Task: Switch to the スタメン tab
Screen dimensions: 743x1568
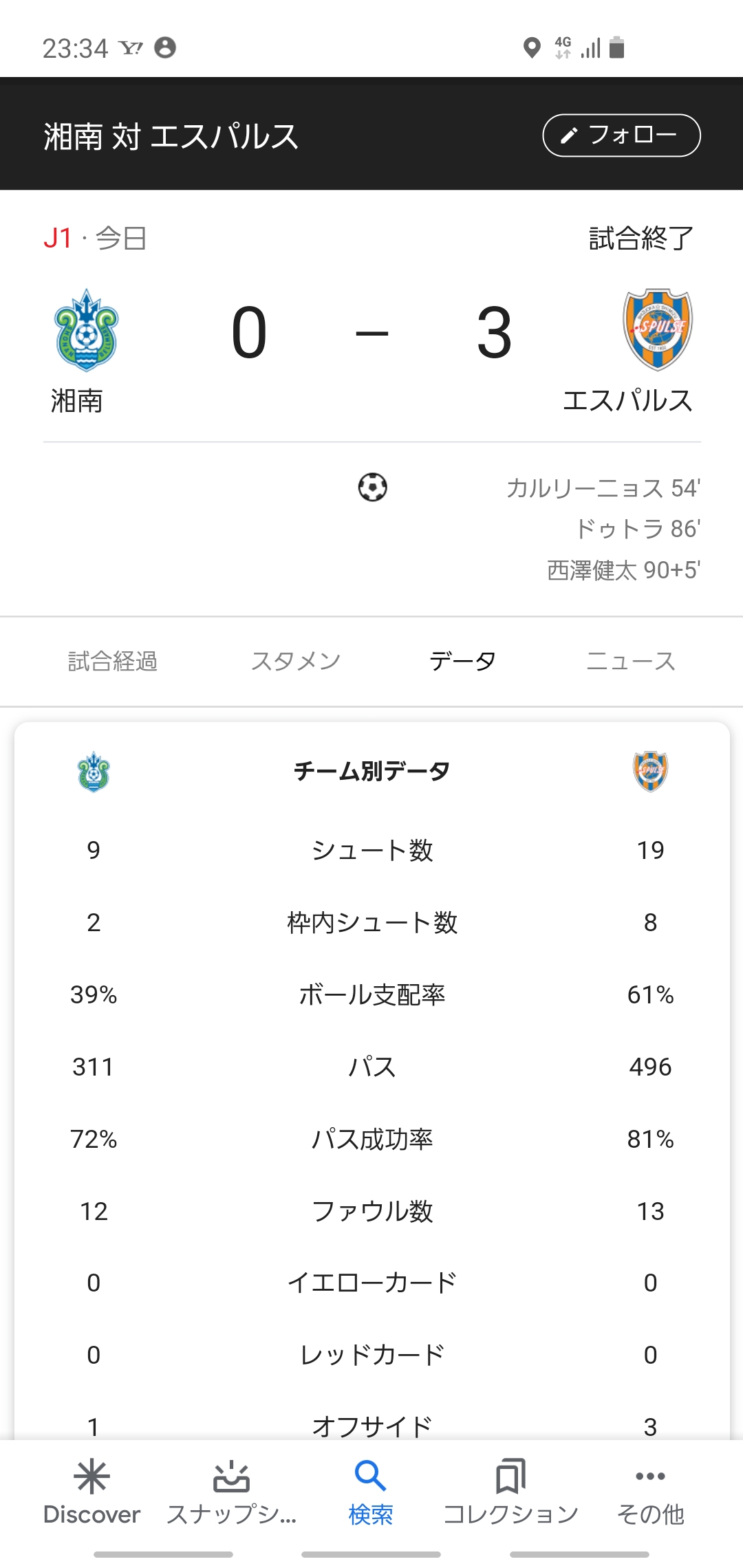Action: click(x=296, y=662)
